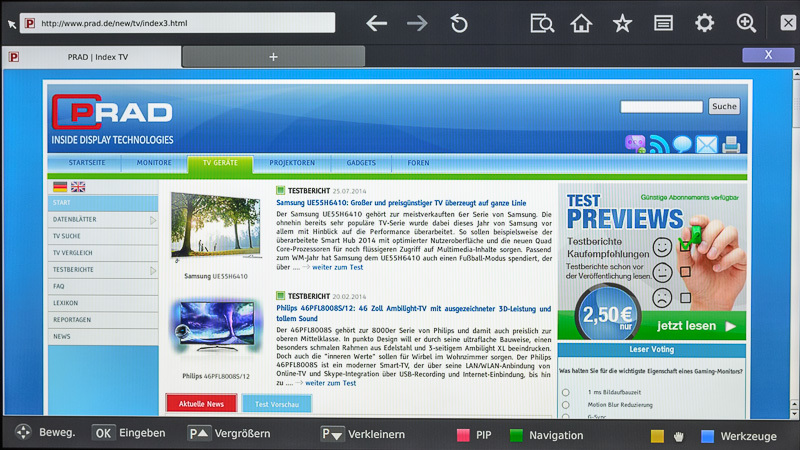Tick the happy smiley checkbox in Test Previews

click(685, 246)
